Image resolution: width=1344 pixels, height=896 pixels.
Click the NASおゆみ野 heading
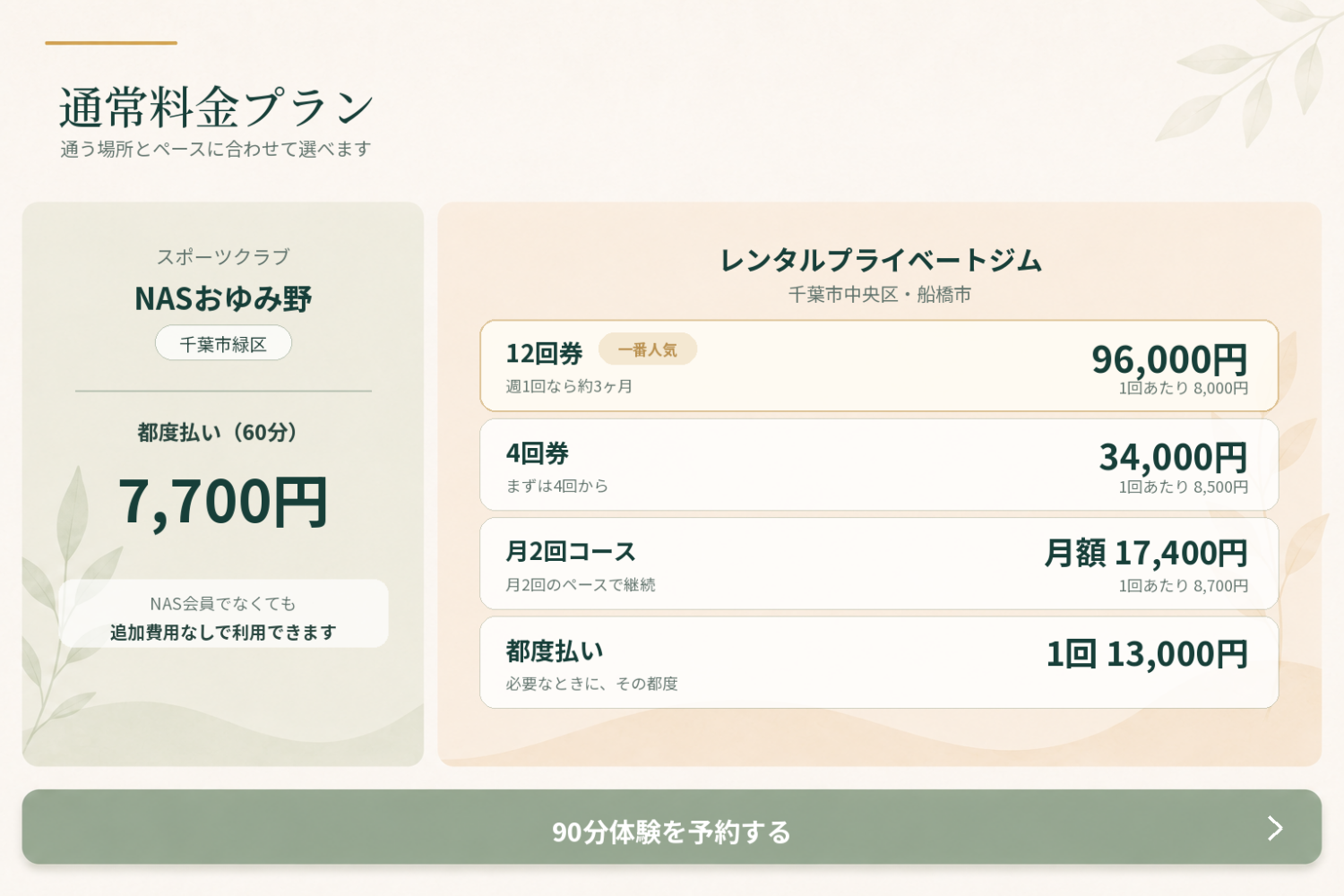223,298
